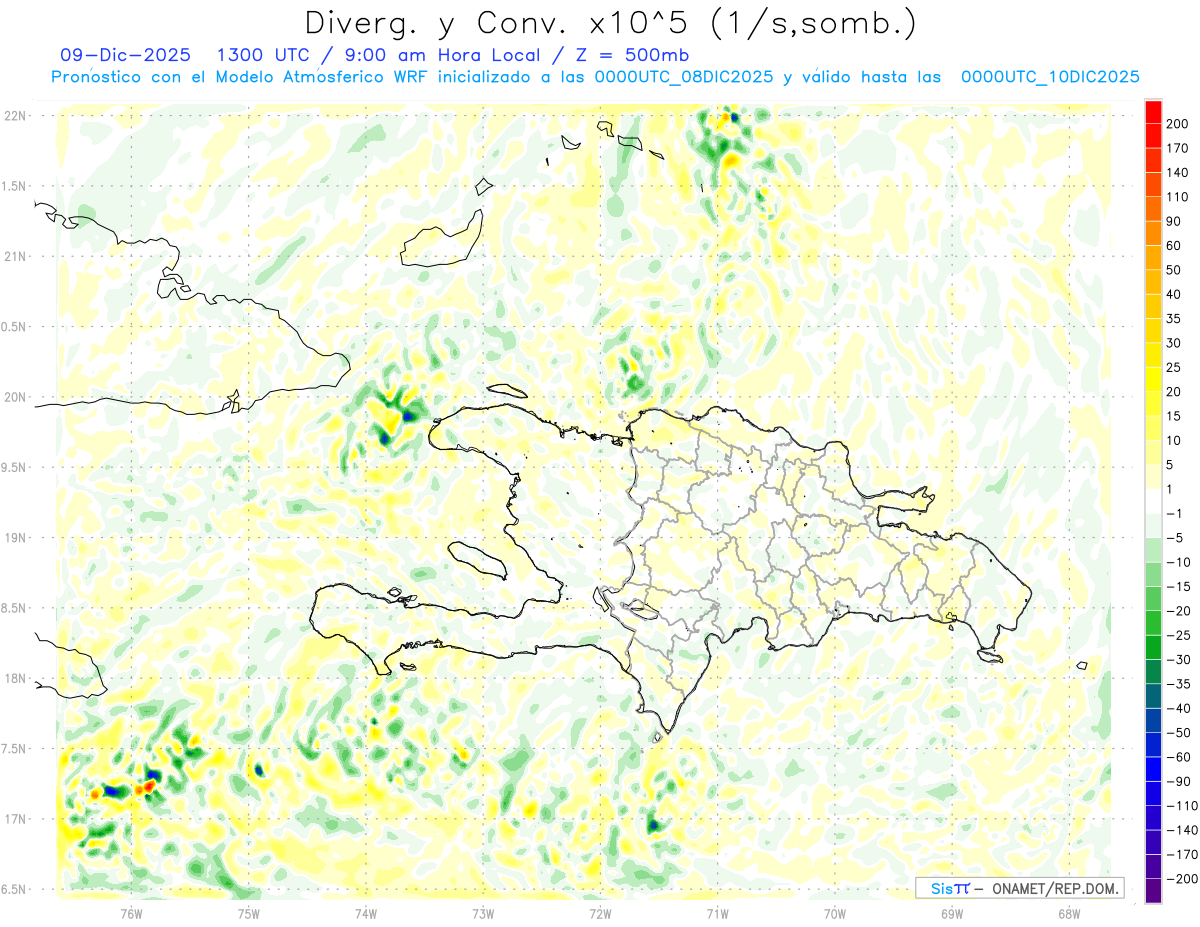Click colorbar value '110' in positive range

(x=1177, y=197)
